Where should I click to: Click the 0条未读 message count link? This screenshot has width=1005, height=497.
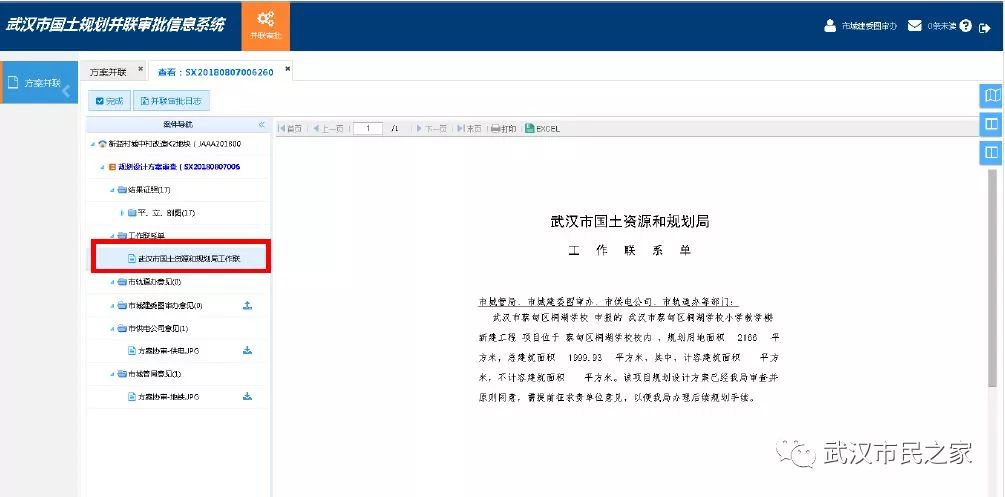(942, 27)
